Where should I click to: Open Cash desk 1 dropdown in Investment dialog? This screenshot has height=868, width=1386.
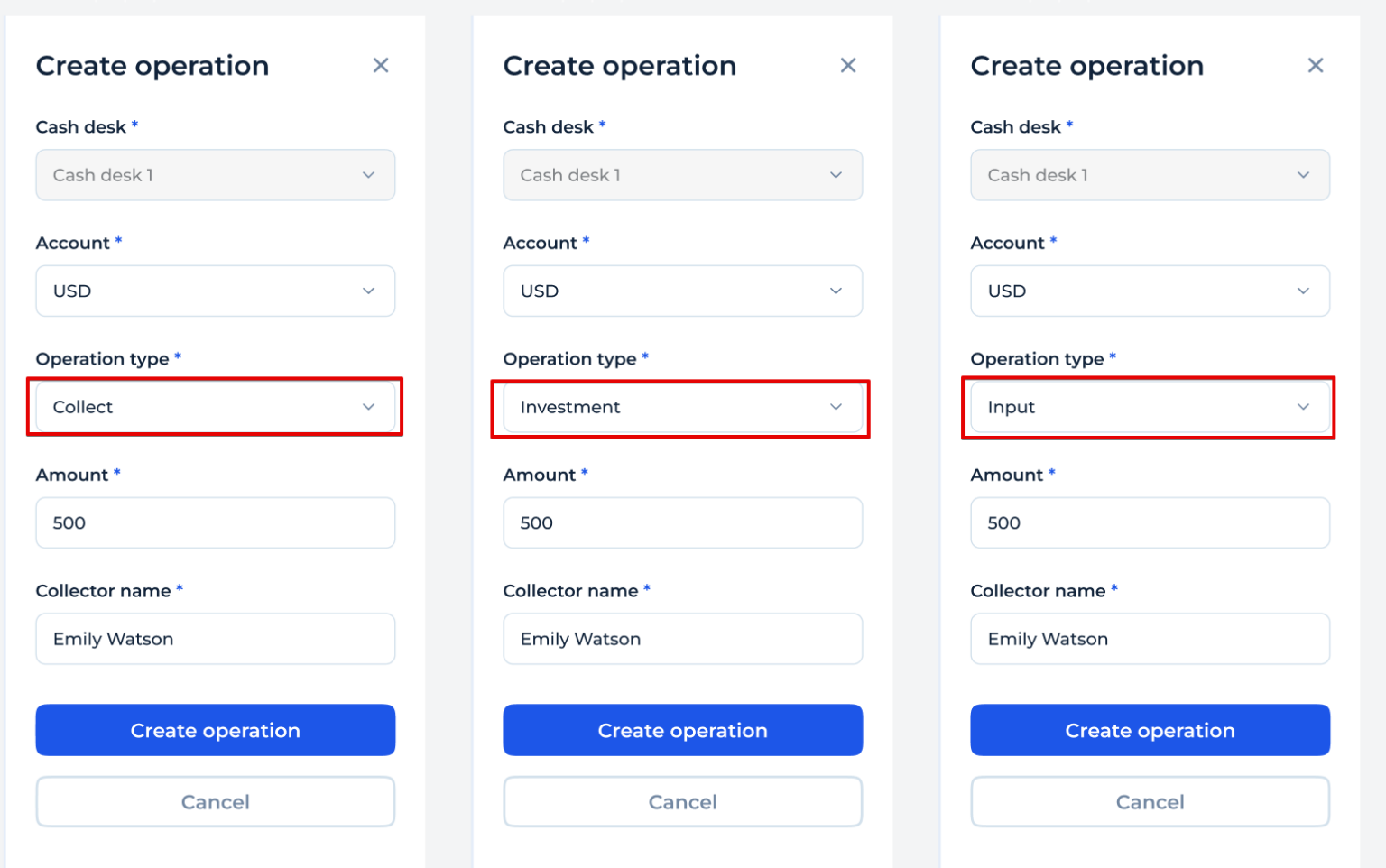(x=682, y=175)
